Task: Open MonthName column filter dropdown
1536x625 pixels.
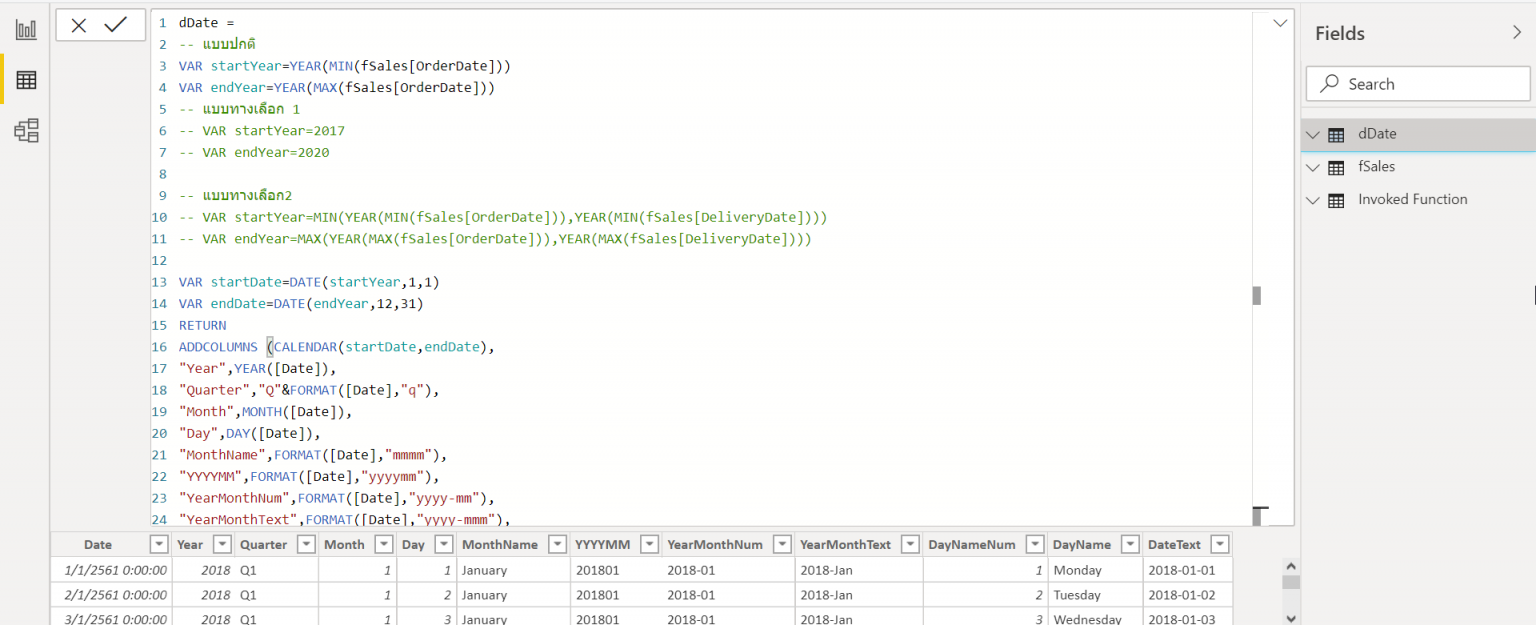Action: (556, 545)
